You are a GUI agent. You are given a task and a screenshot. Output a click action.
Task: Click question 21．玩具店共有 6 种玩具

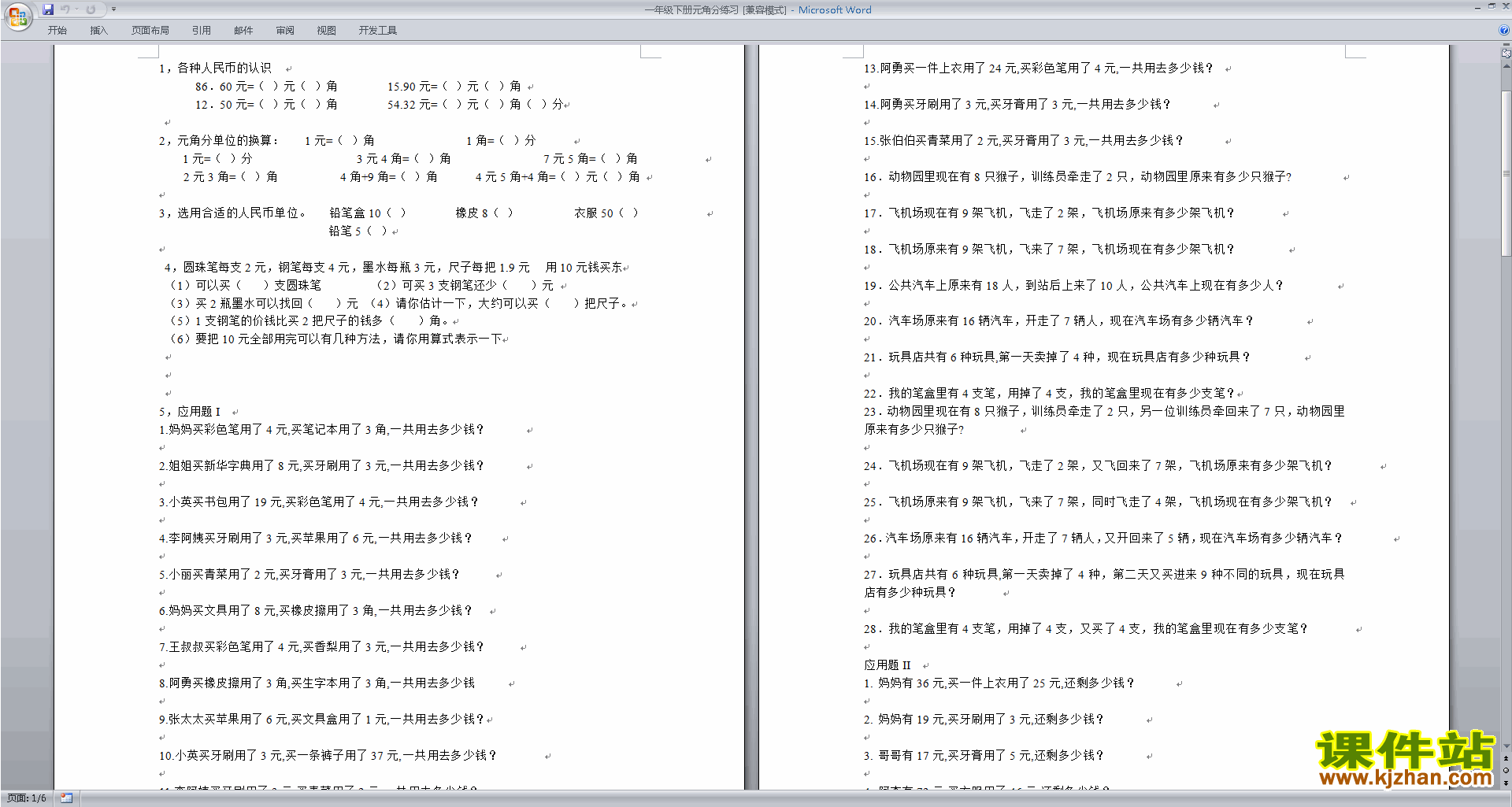click(x=1057, y=357)
